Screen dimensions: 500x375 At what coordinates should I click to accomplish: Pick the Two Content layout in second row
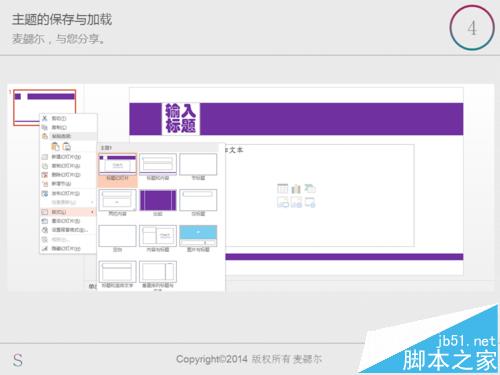117,200
